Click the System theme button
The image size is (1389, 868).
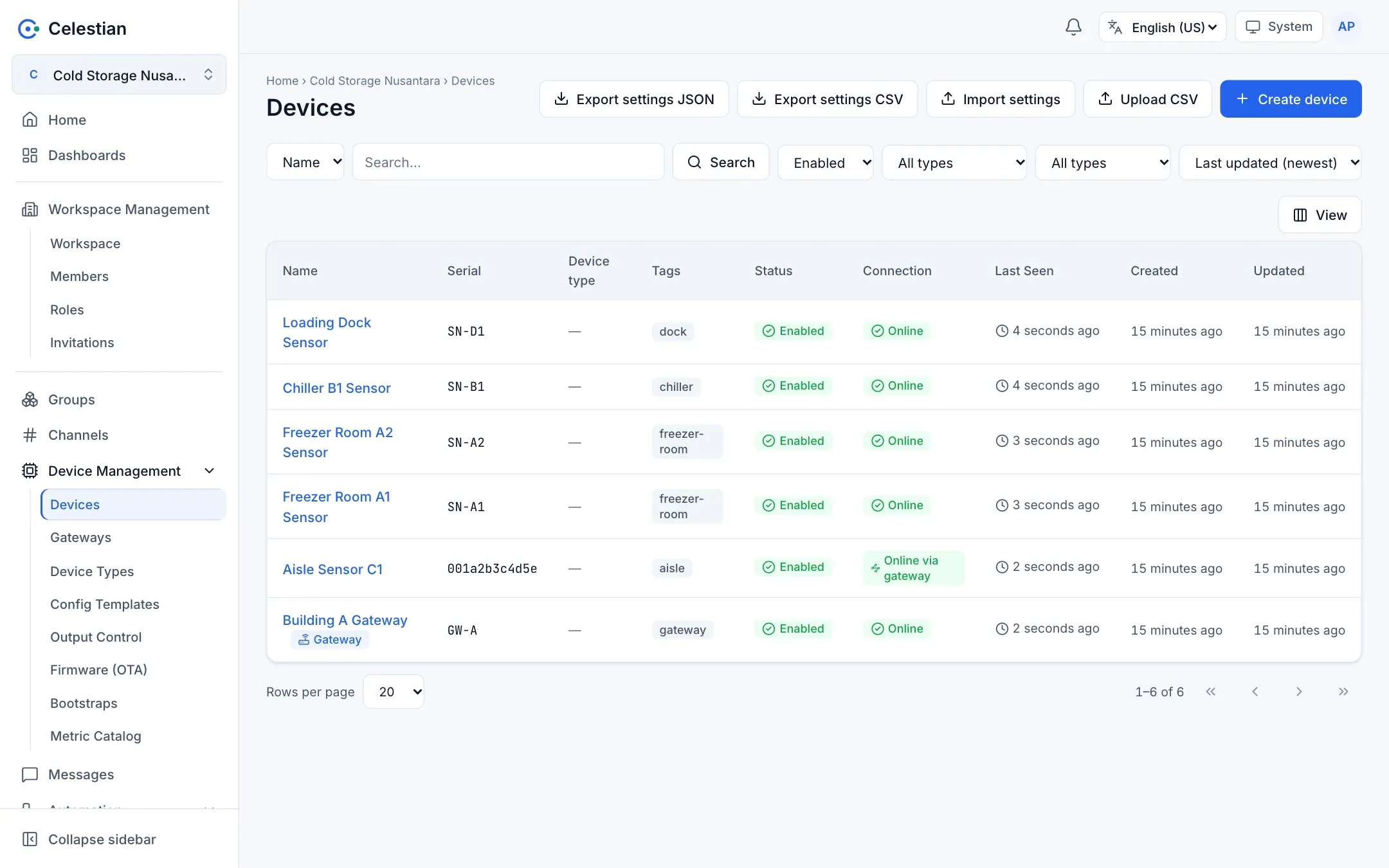[x=1279, y=27]
